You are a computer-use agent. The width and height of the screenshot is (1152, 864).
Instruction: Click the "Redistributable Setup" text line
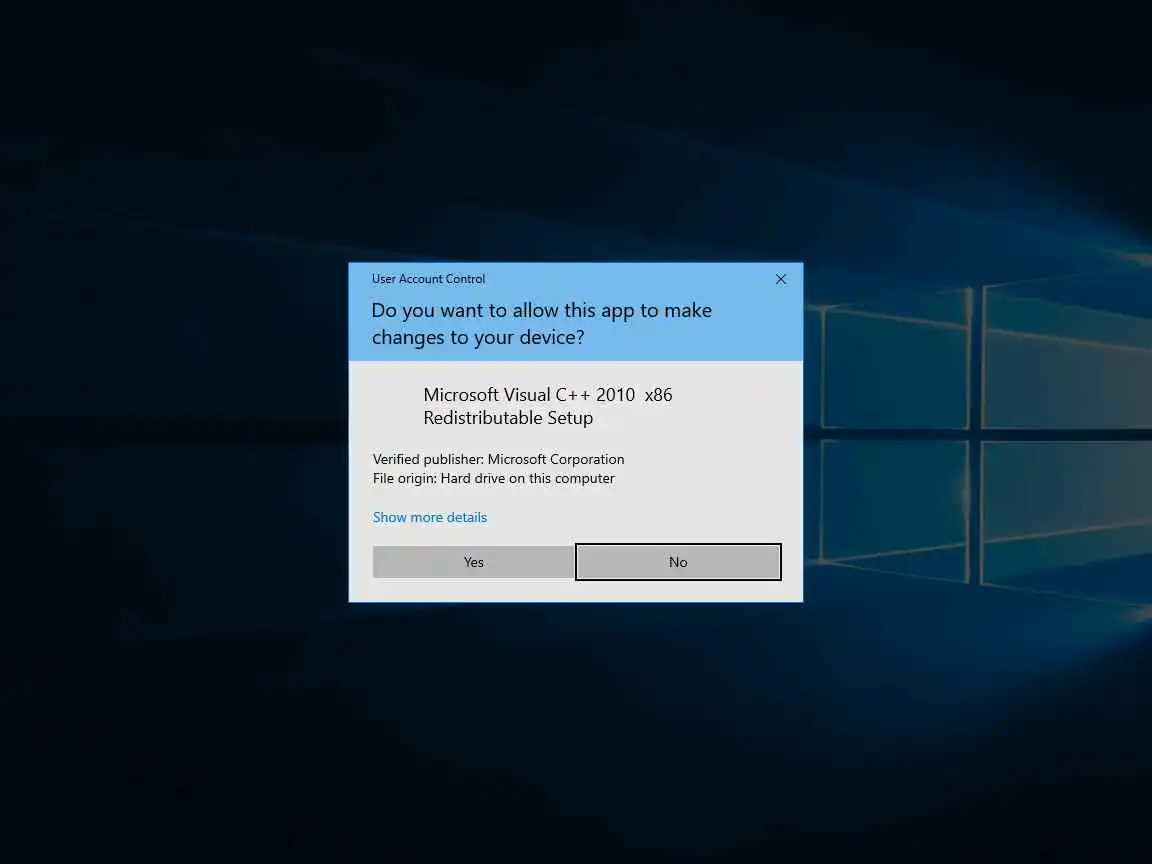tap(508, 418)
